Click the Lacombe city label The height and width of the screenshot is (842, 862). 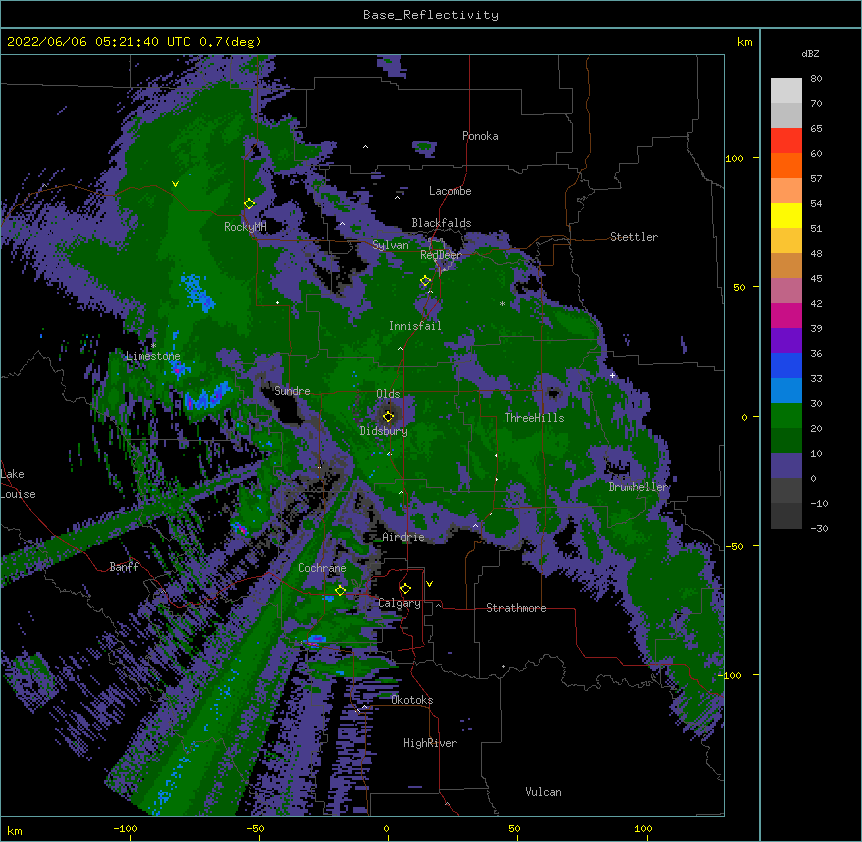pos(450,191)
